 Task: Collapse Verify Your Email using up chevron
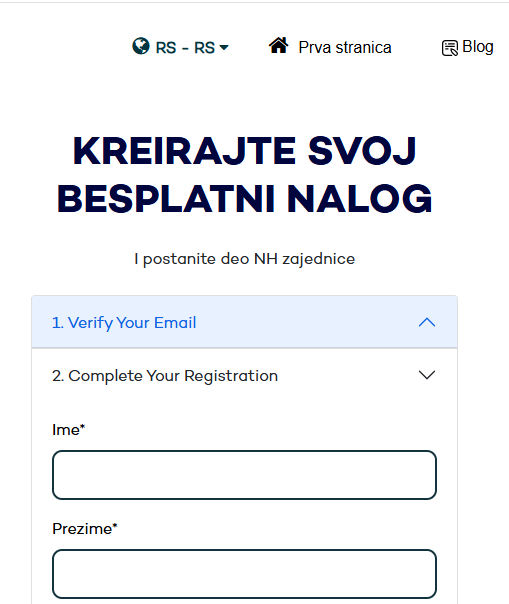pos(427,322)
